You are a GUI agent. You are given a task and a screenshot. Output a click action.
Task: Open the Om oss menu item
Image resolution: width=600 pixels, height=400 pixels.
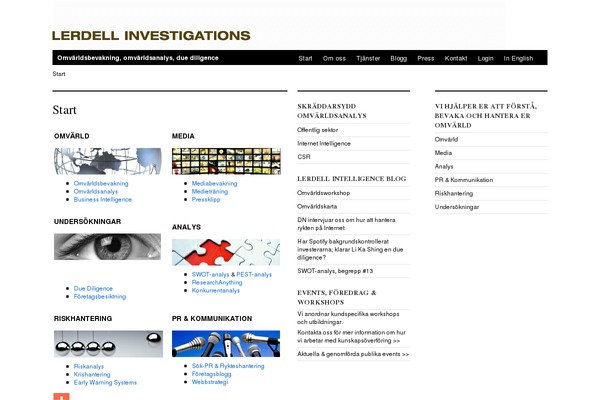(334, 58)
